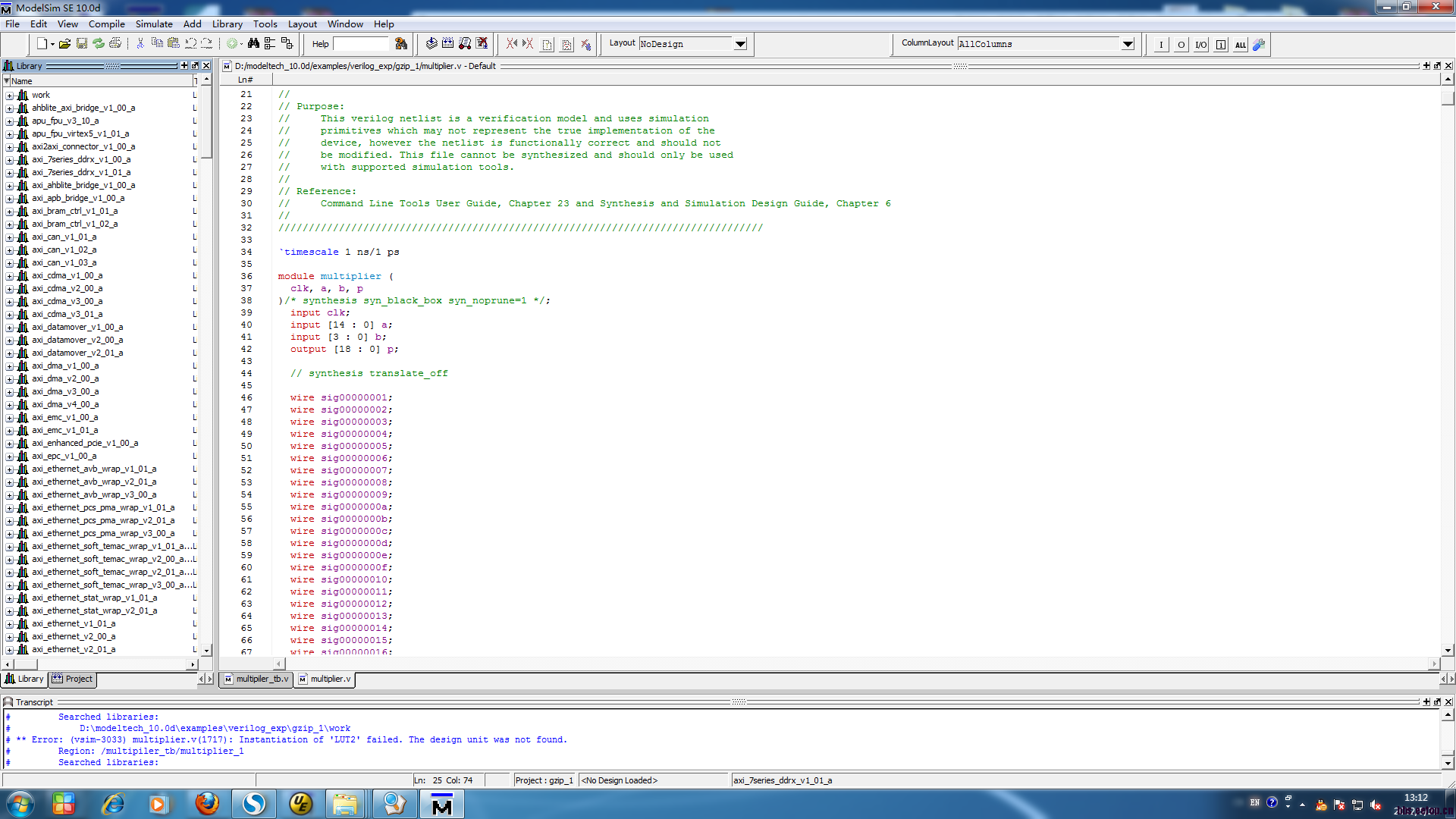Open the Compile menu
1456x819 pixels.
(x=106, y=24)
